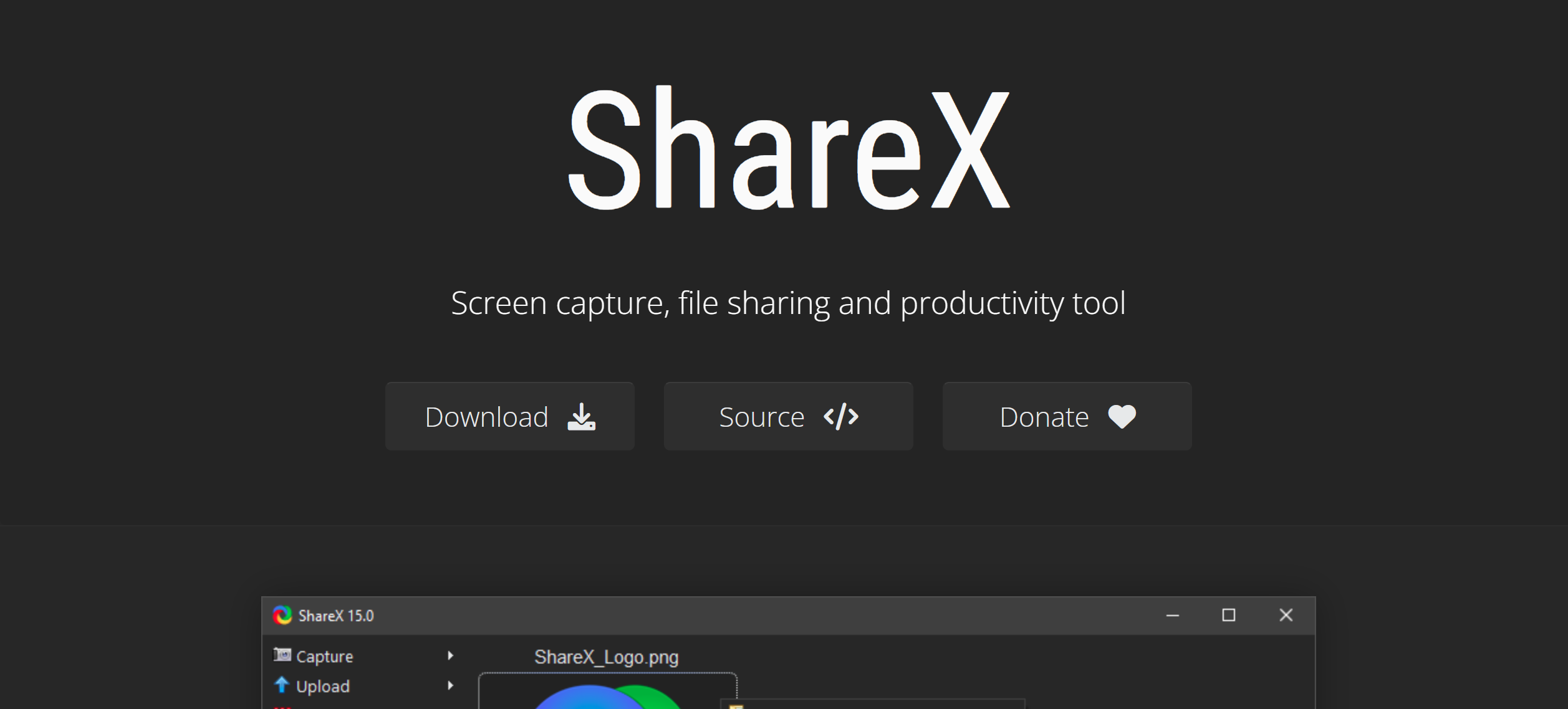The image size is (1568, 709).
Task: Click the ShareX 15.0 title text
Action: [x=336, y=616]
